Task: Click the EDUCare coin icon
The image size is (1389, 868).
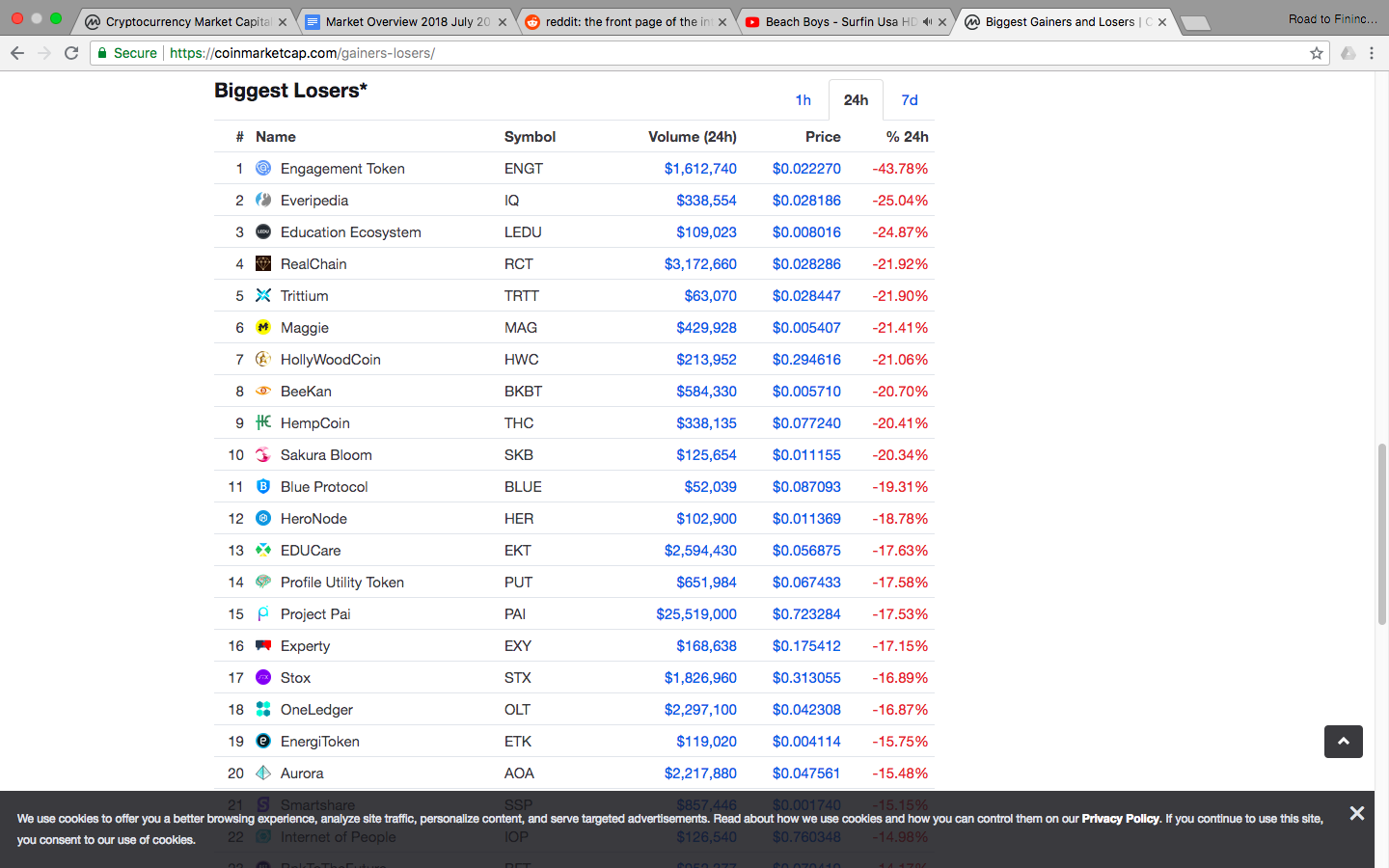Action: click(263, 550)
